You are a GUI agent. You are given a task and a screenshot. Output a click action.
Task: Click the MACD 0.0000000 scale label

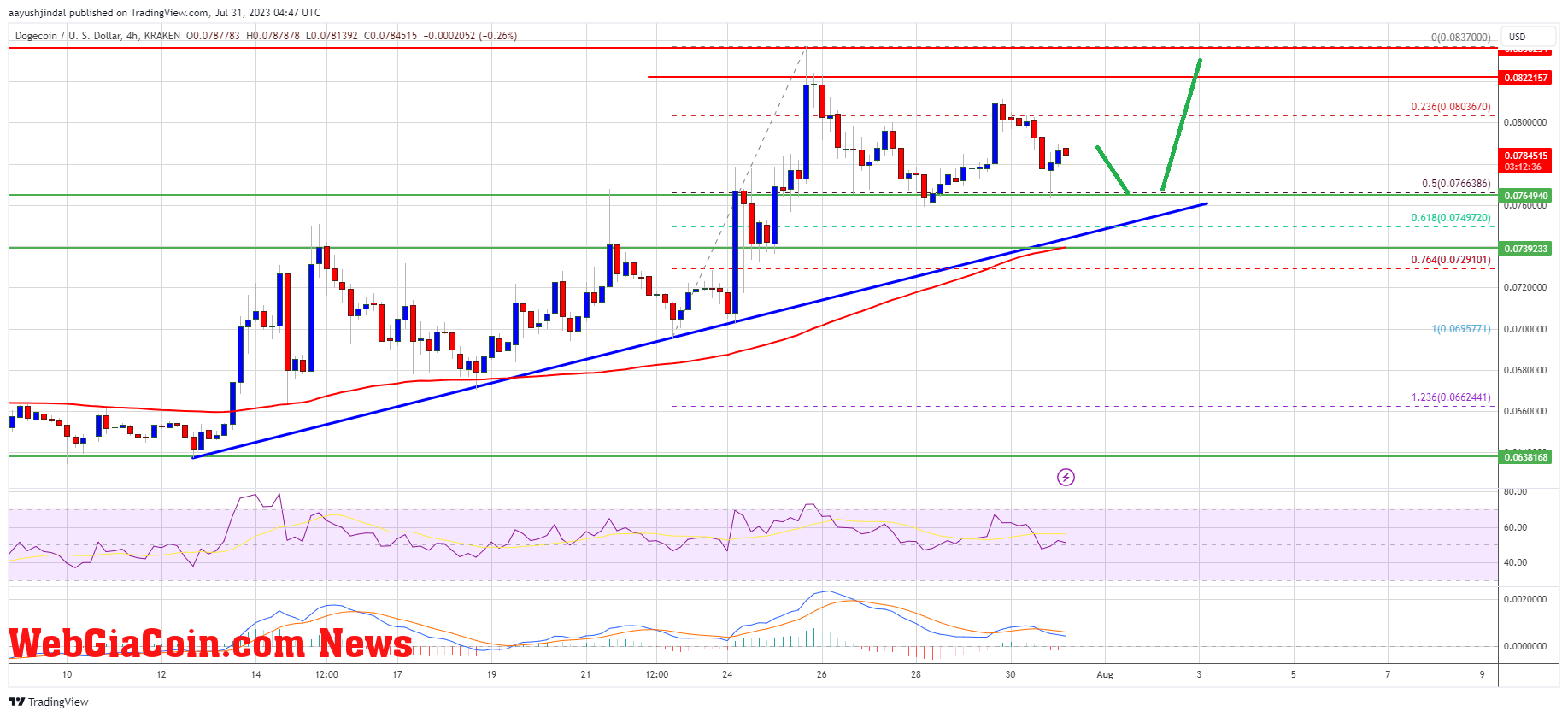pos(1525,646)
